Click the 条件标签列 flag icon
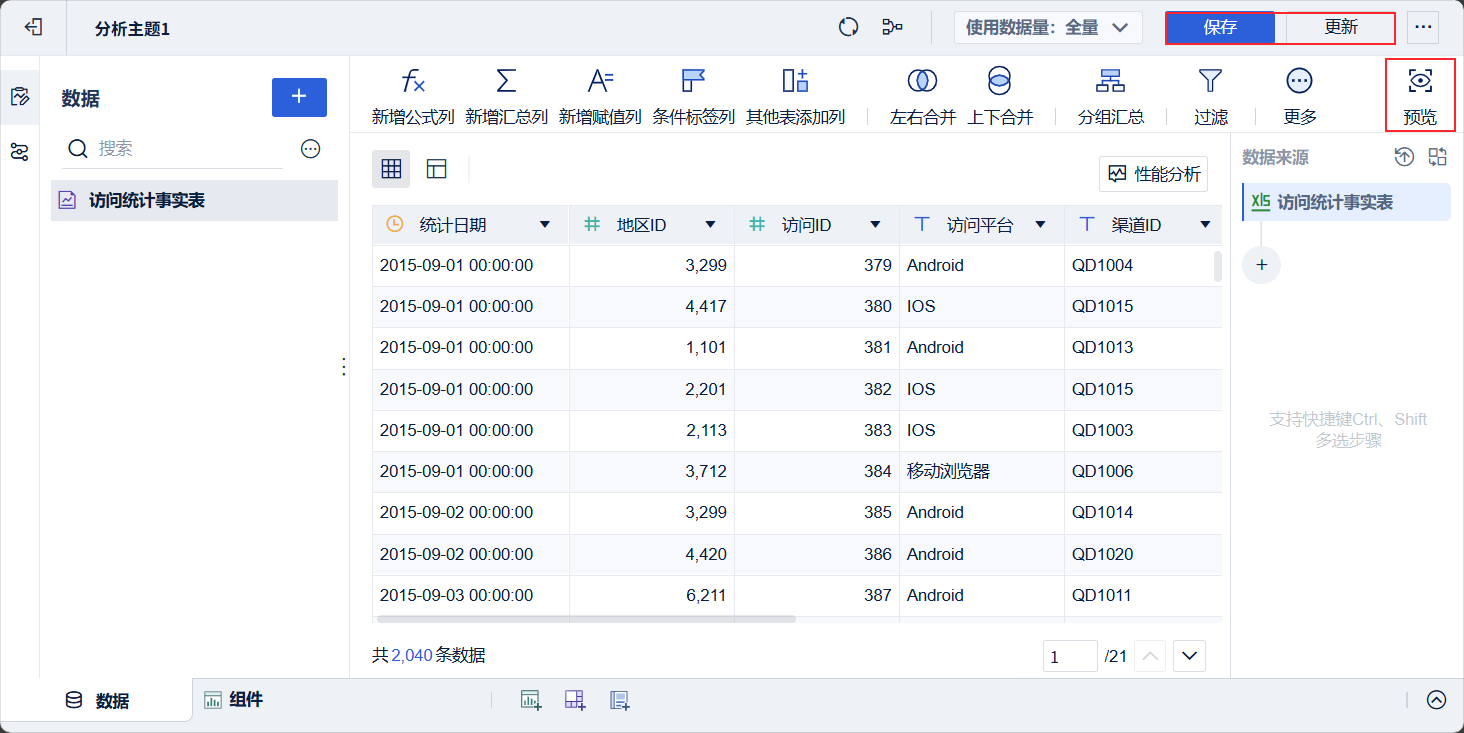Viewport: 1464px width, 733px height. pyautogui.click(x=693, y=82)
